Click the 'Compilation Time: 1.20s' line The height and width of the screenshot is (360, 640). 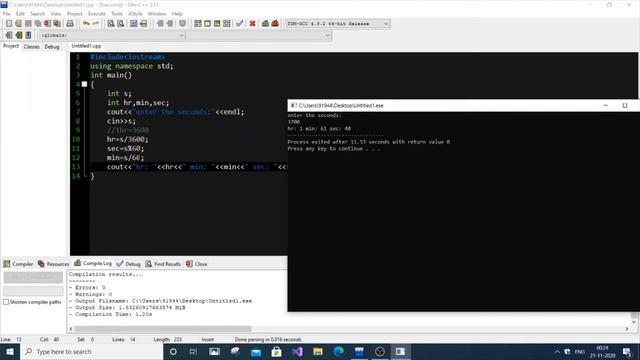(111, 314)
